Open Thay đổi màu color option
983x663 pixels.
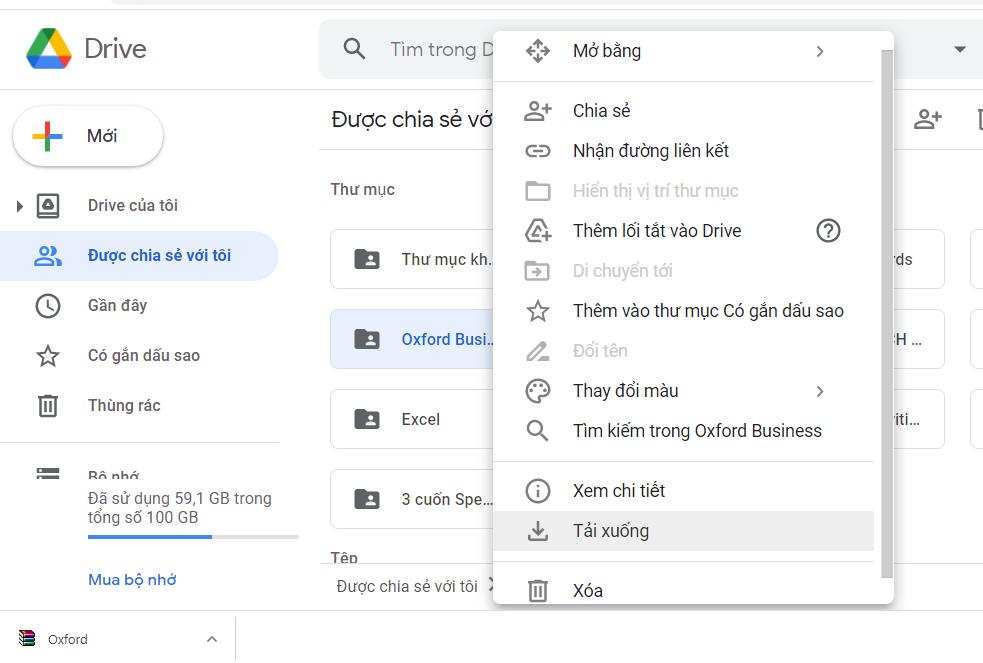tap(625, 391)
